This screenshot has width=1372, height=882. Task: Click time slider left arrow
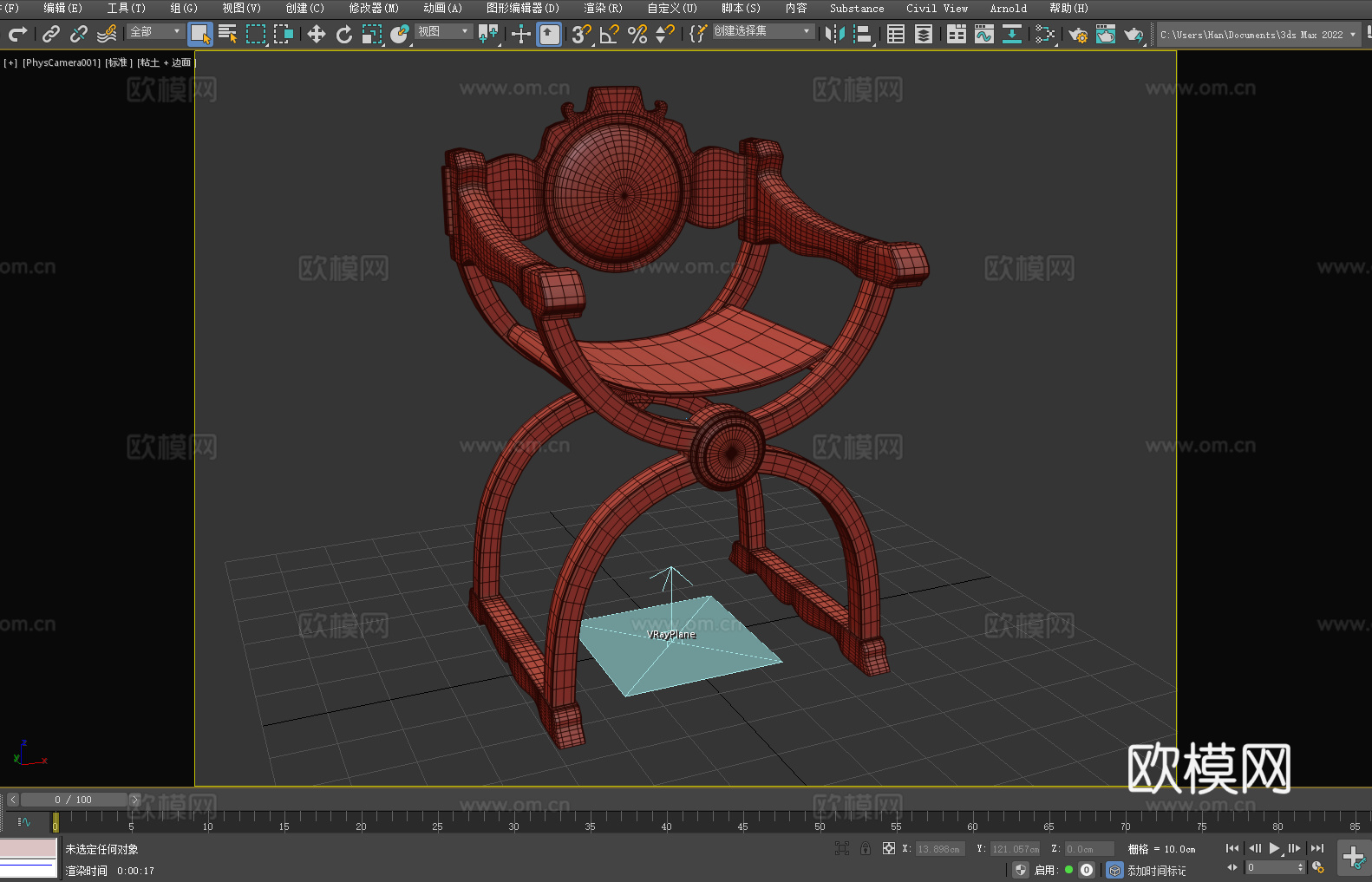(x=12, y=800)
